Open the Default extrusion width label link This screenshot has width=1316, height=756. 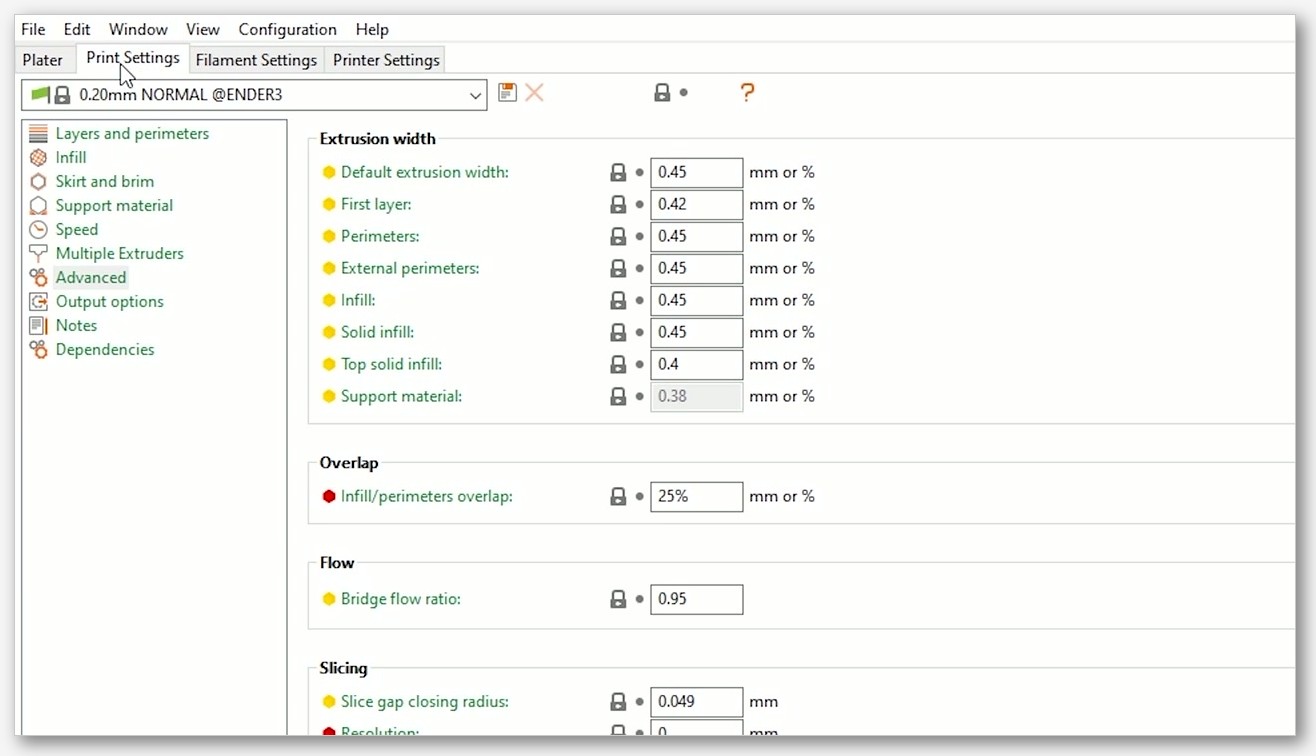tap(424, 172)
